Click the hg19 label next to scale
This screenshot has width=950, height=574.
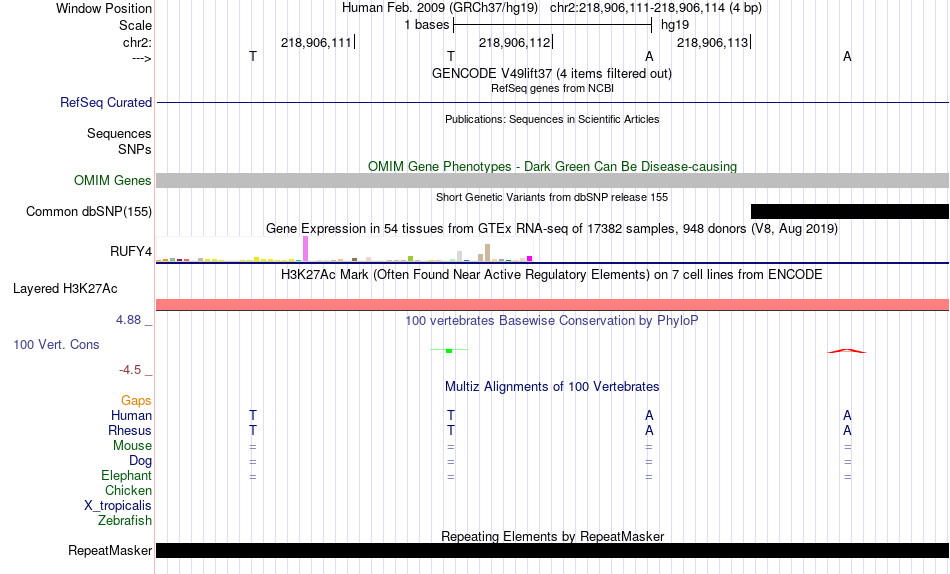coord(675,25)
